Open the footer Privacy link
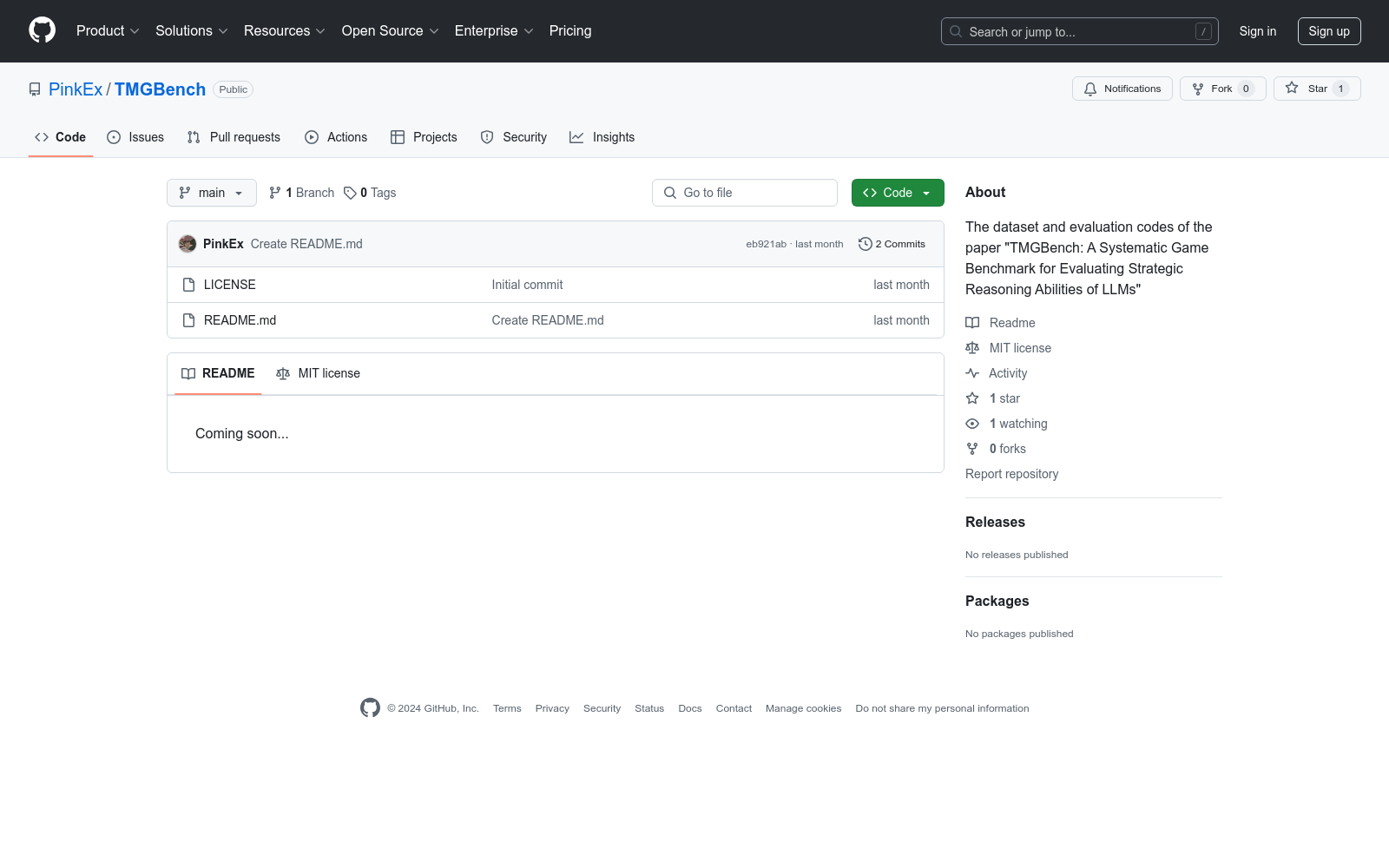 (552, 708)
